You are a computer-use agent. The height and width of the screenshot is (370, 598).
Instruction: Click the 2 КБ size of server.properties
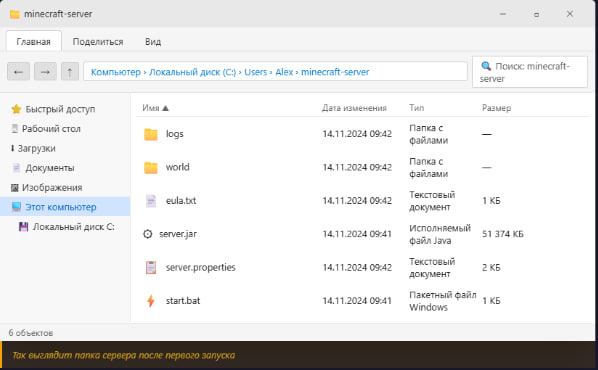click(x=491, y=267)
